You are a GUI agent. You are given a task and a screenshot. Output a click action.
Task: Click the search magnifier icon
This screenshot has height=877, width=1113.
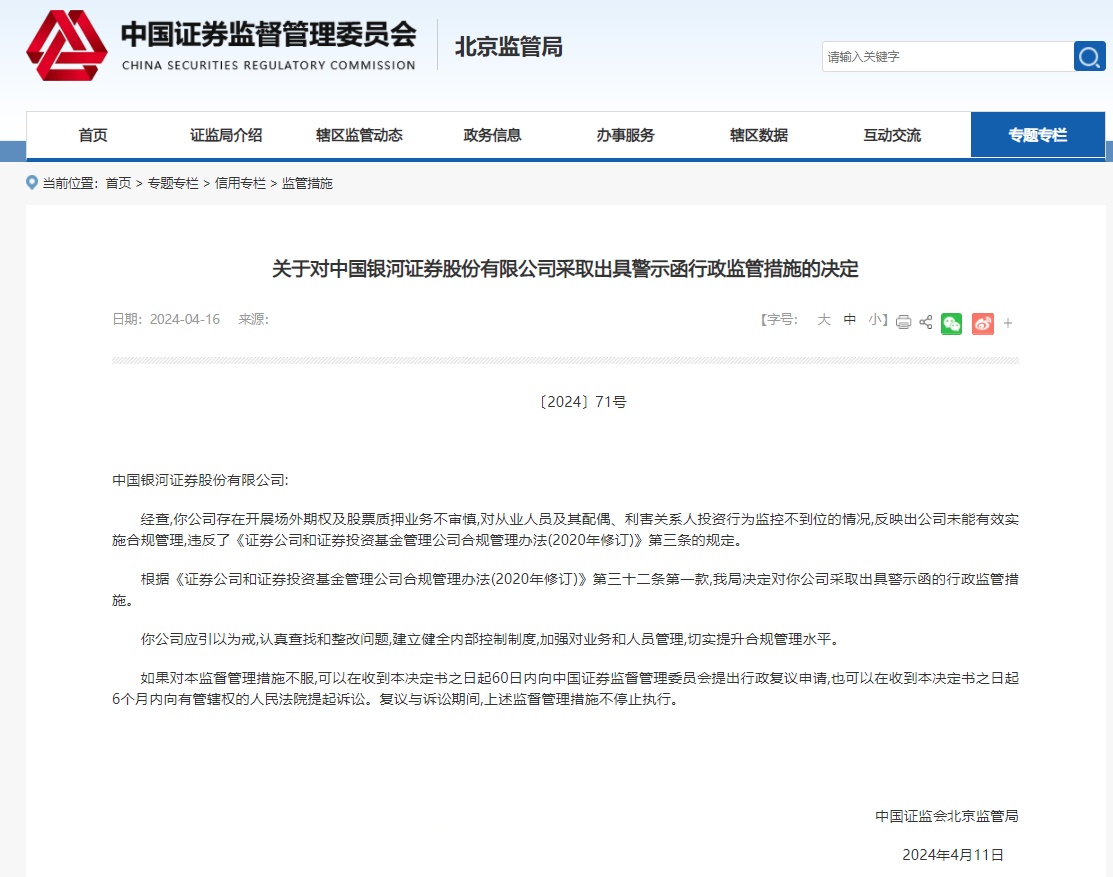click(x=1089, y=56)
